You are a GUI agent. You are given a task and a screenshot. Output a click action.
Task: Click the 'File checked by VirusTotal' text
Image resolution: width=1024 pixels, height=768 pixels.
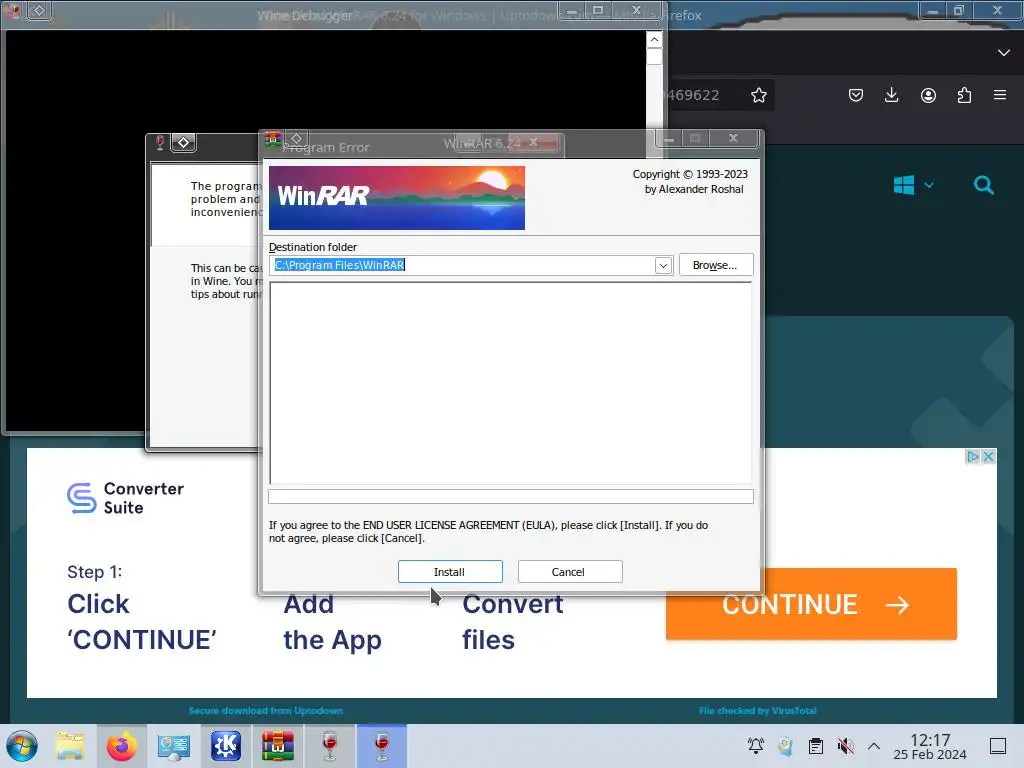(x=758, y=711)
